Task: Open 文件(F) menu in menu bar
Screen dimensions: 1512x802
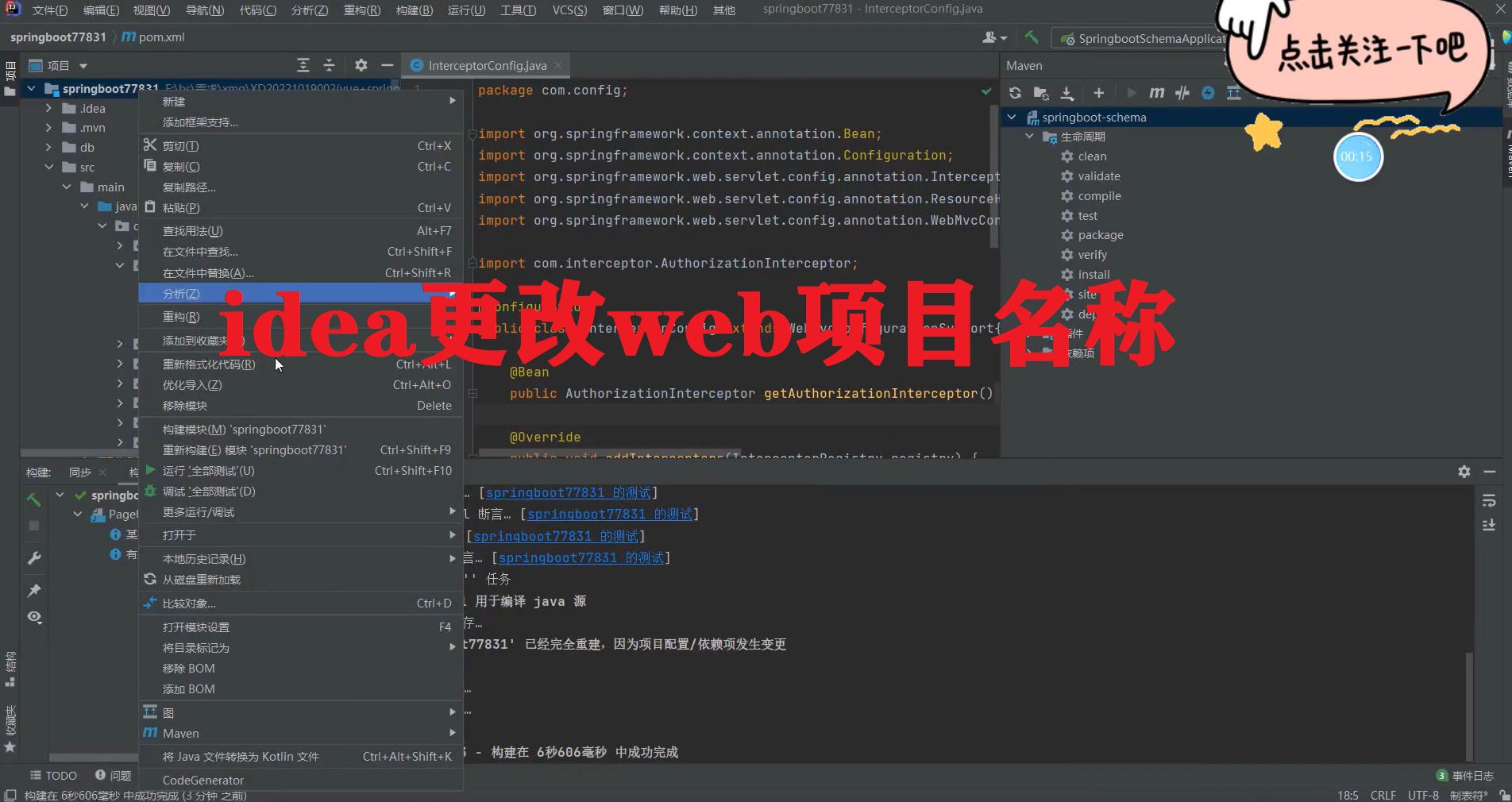Action: click(49, 10)
